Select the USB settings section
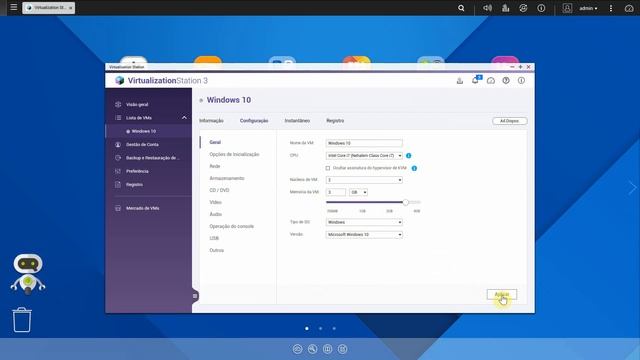Screen dimensions: 640x360 coord(214,238)
